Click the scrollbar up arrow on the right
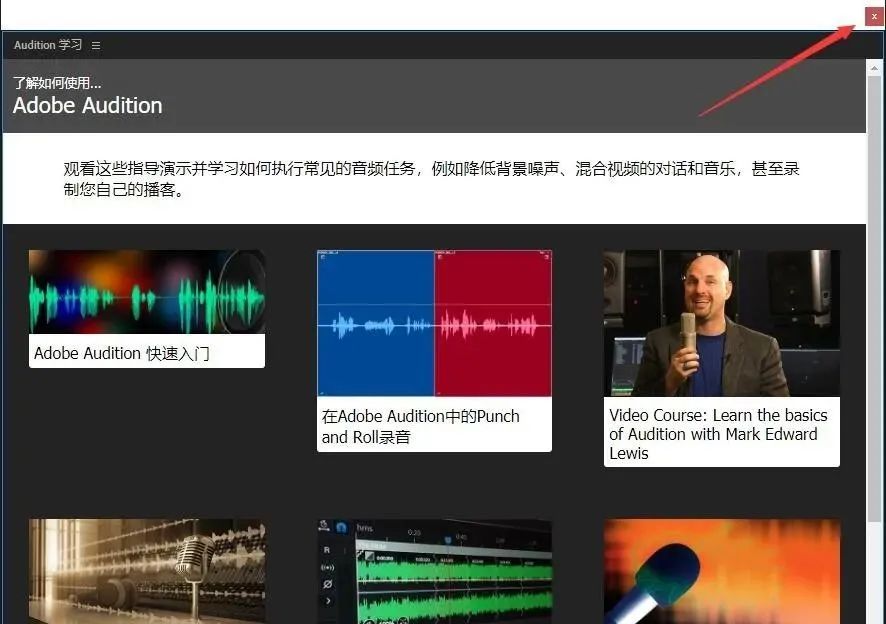886x624 pixels. [x=874, y=68]
